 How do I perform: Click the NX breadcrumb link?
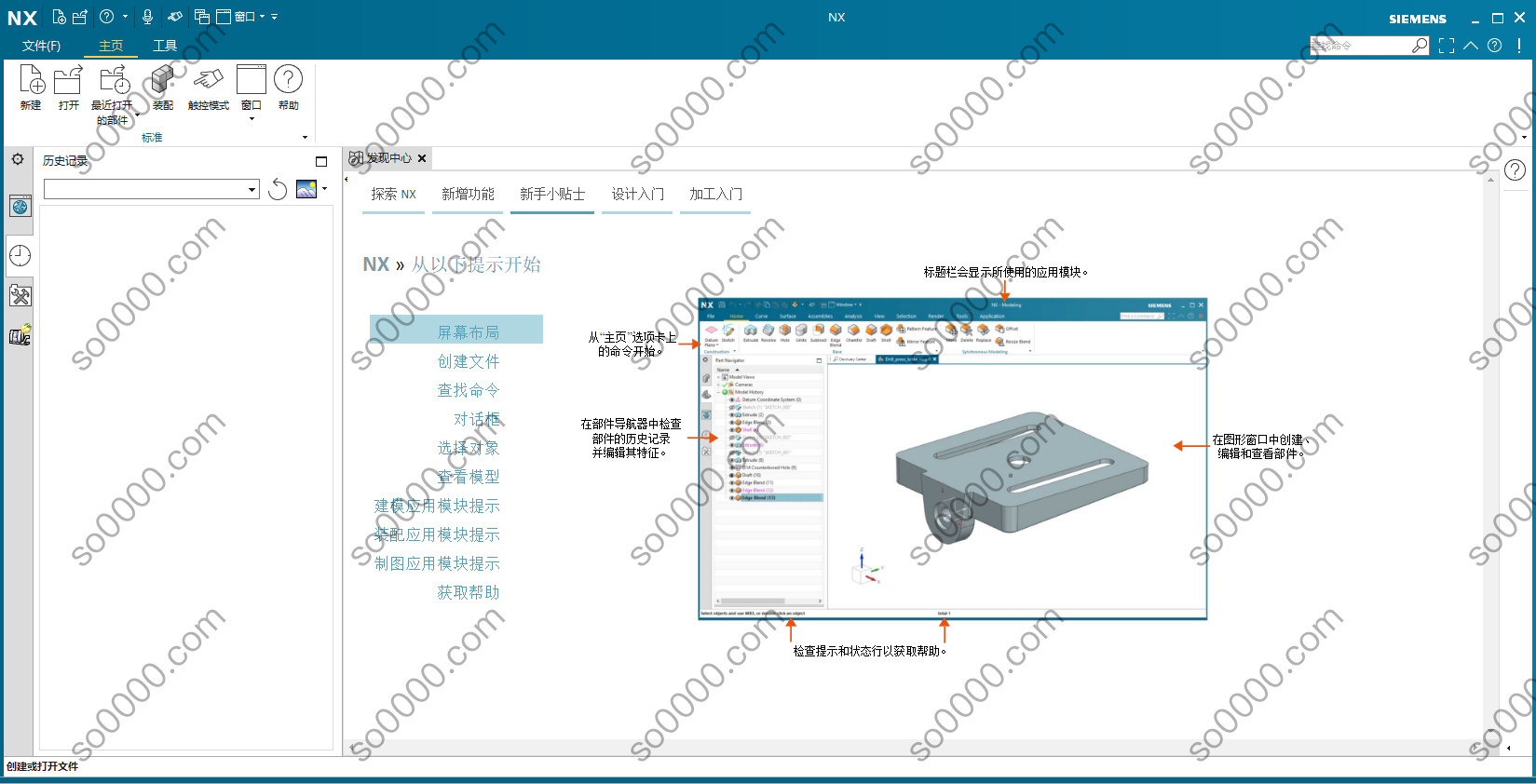point(376,264)
